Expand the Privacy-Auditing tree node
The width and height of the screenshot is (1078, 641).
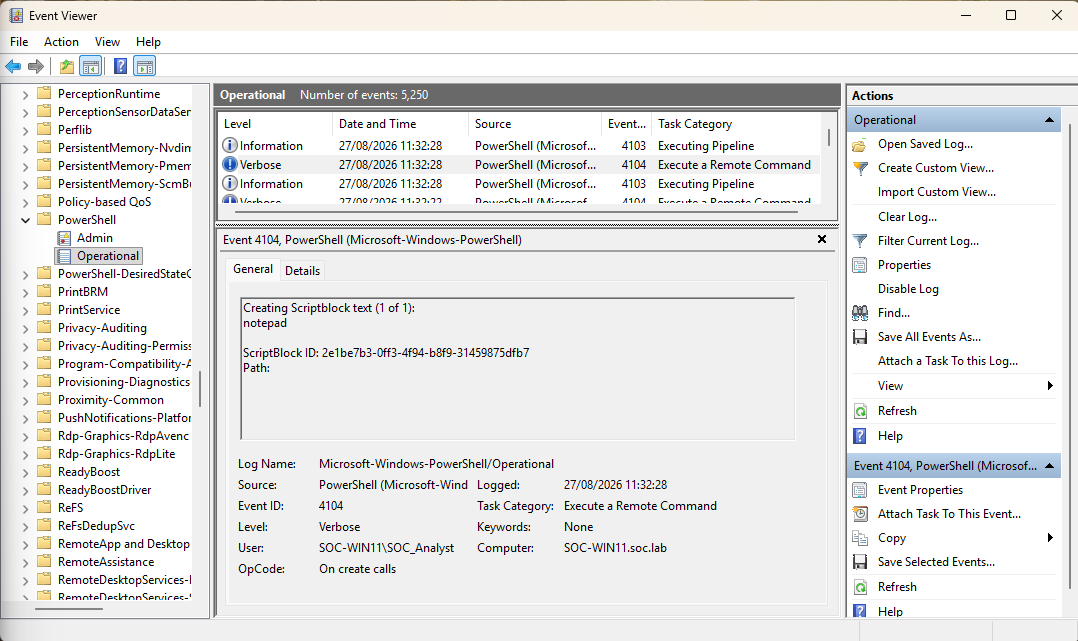pyautogui.click(x=25, y=328)
